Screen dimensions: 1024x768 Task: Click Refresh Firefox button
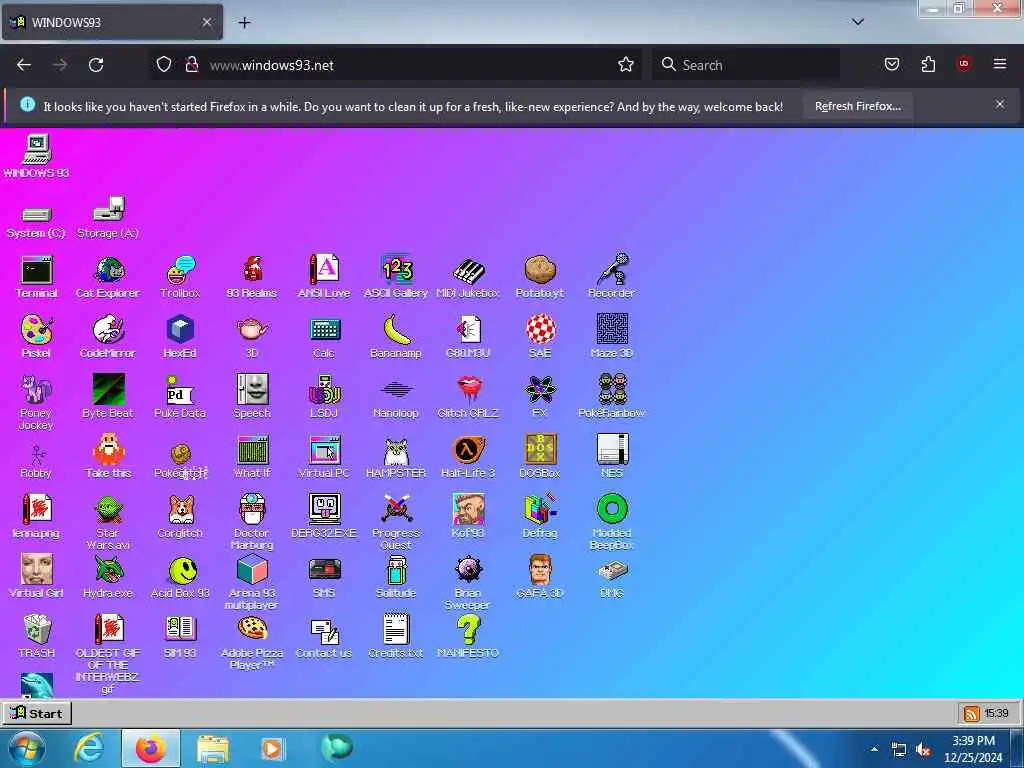click(857, 106)
